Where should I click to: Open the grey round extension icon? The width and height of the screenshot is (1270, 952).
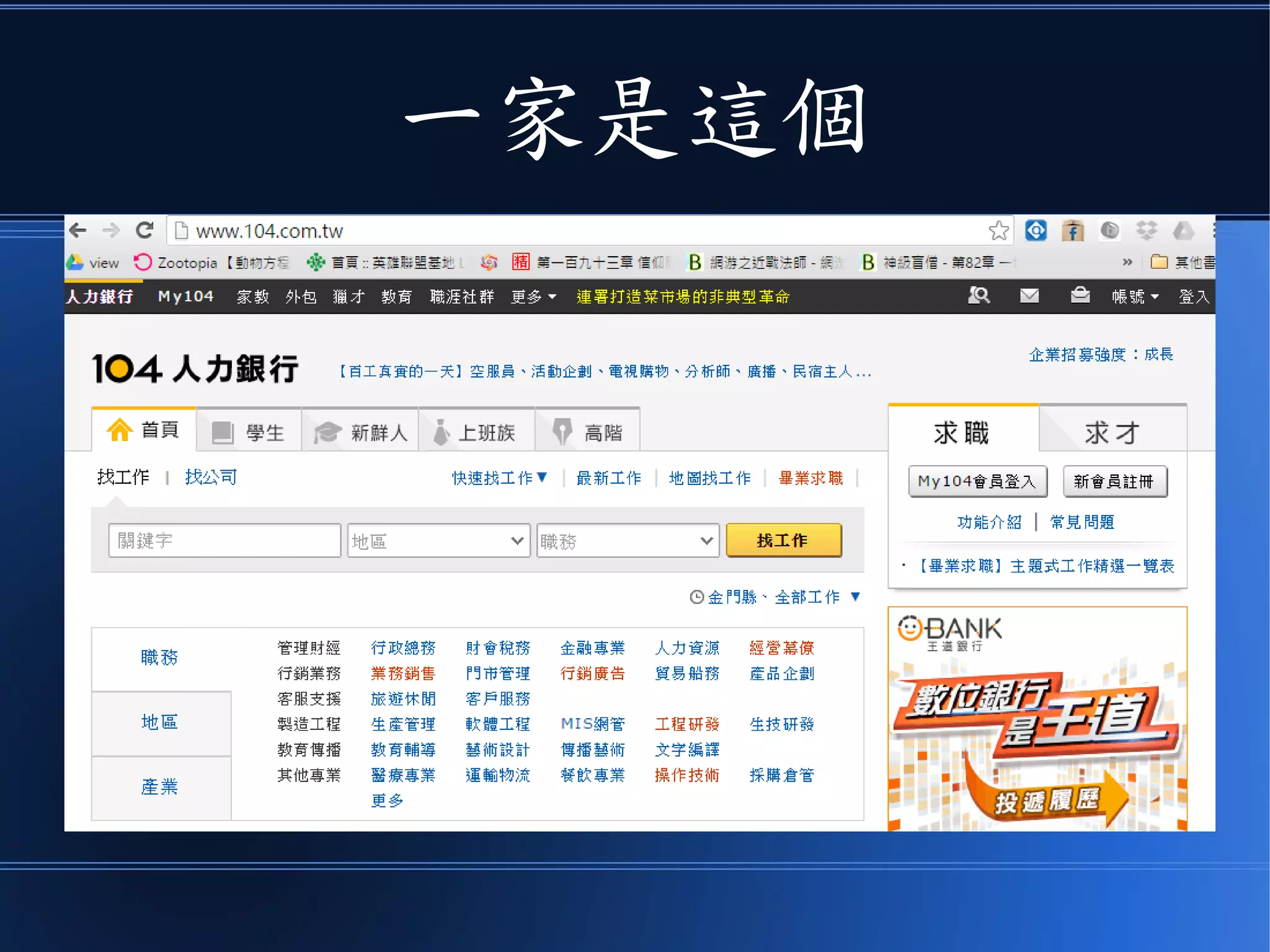coord(1109,231)
